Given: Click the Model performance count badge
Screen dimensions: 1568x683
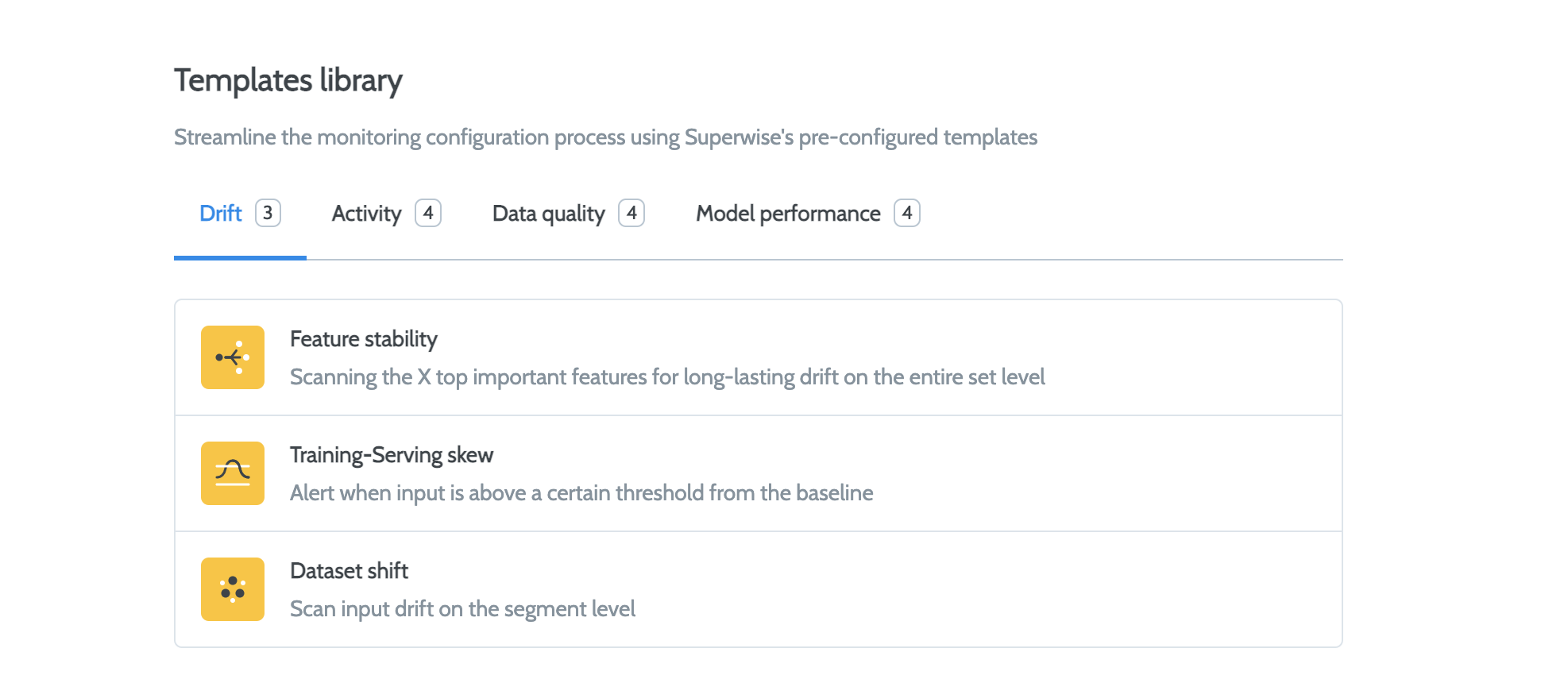Looking at the screenshot, I should pyautogui.click(x=907, y=213).
